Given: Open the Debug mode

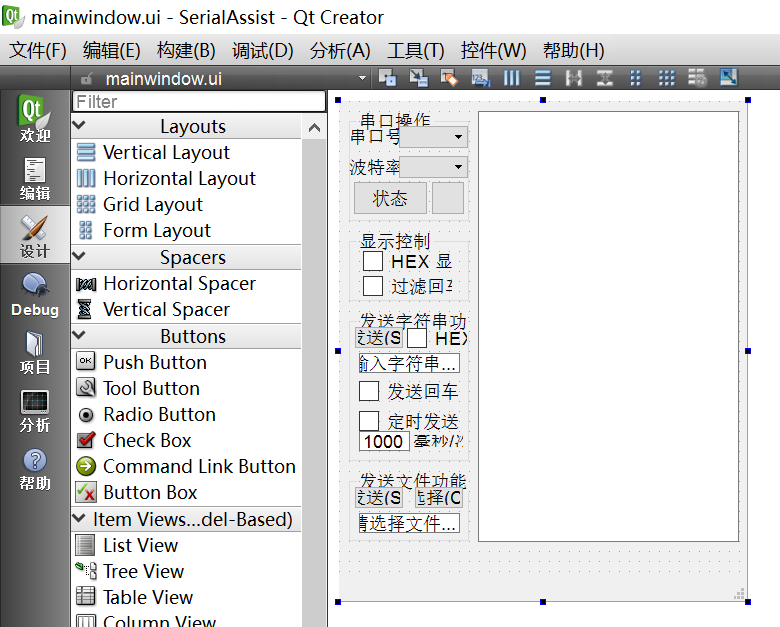Looking at the screenshot, I should (x=35, y=294).
